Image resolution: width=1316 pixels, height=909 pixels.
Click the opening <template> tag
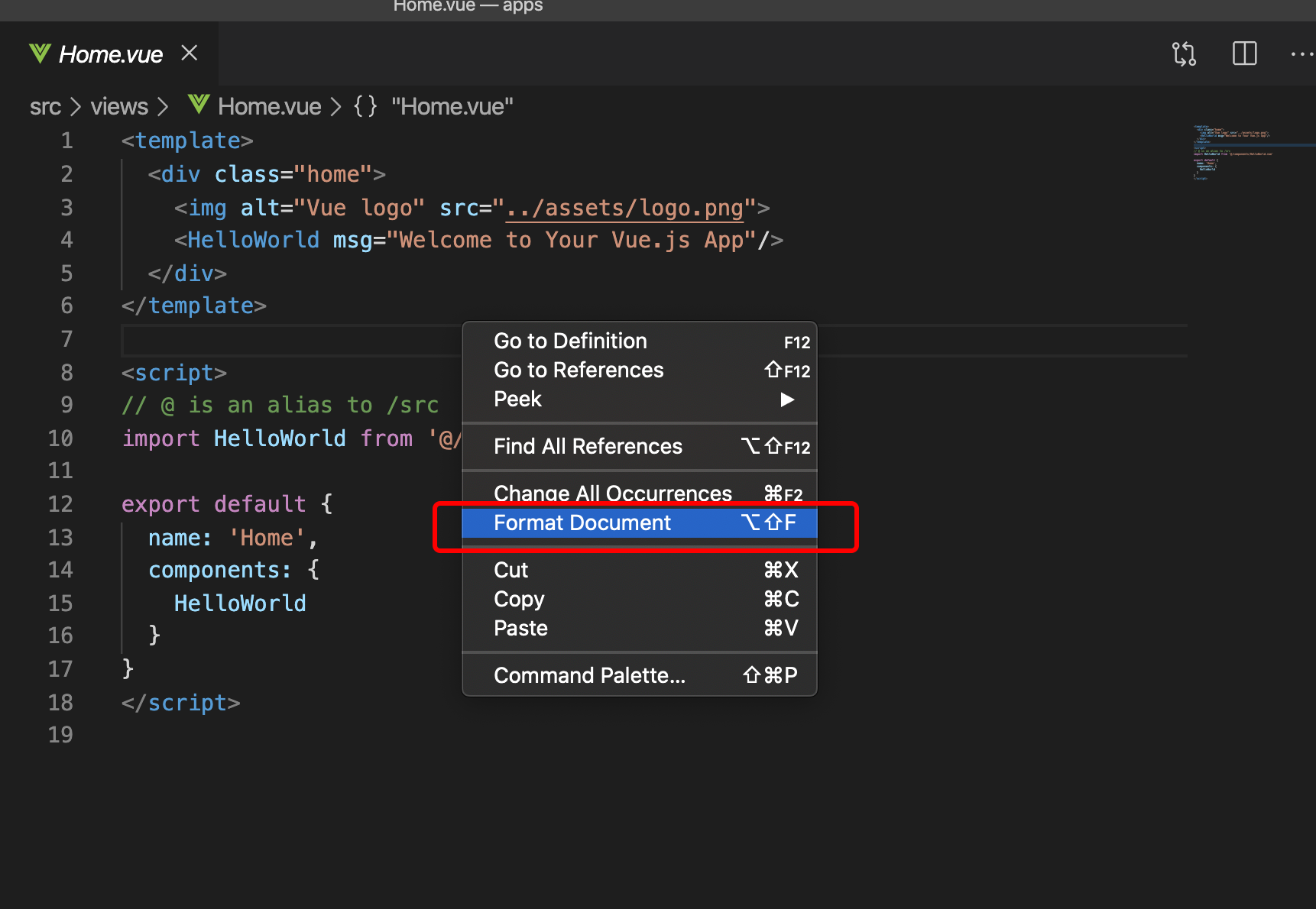(187, 141)
